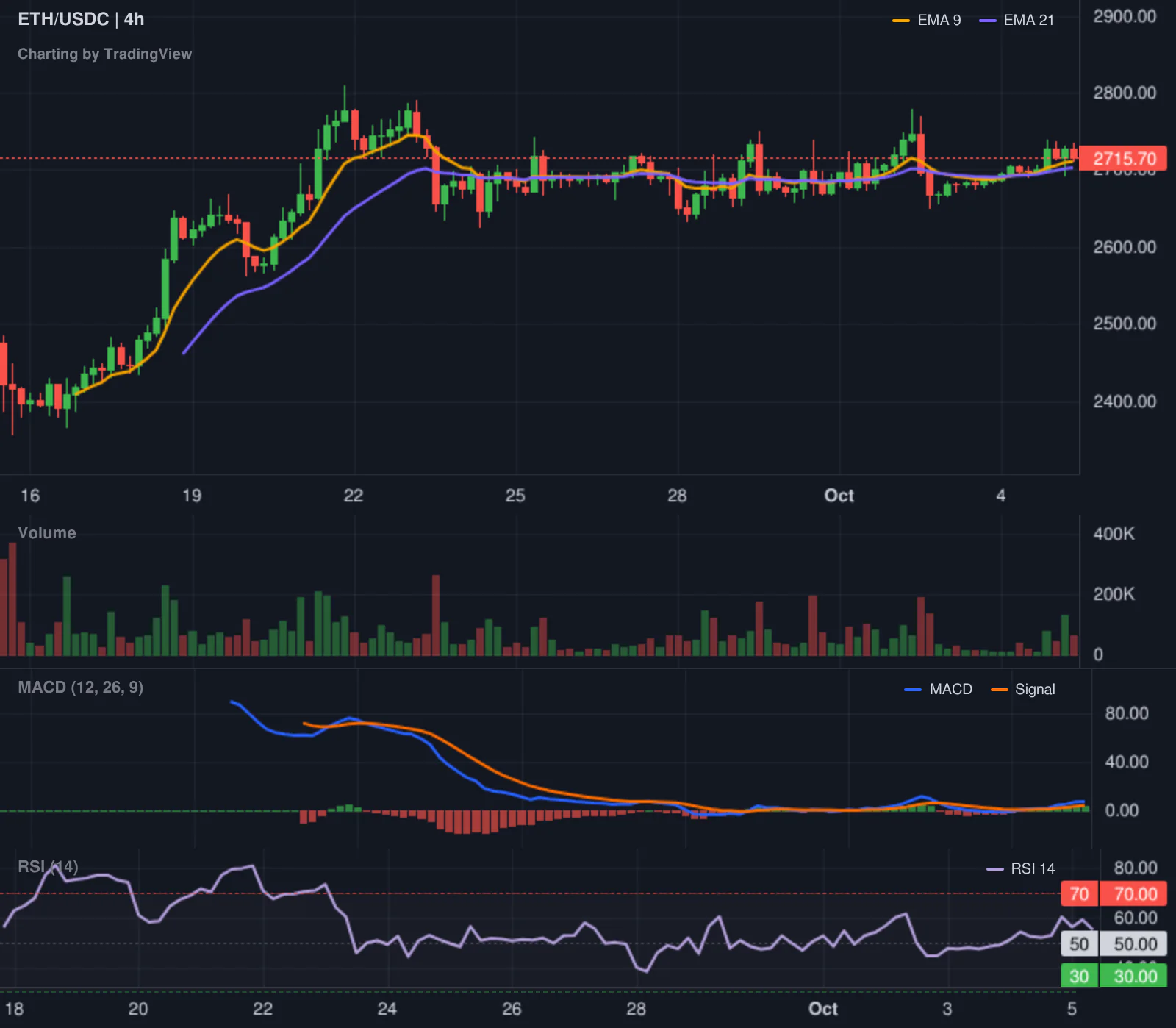Click the 3 date label on bottom axis
This screenshot has height=1028, width=1176.
tap(947, 1009)
